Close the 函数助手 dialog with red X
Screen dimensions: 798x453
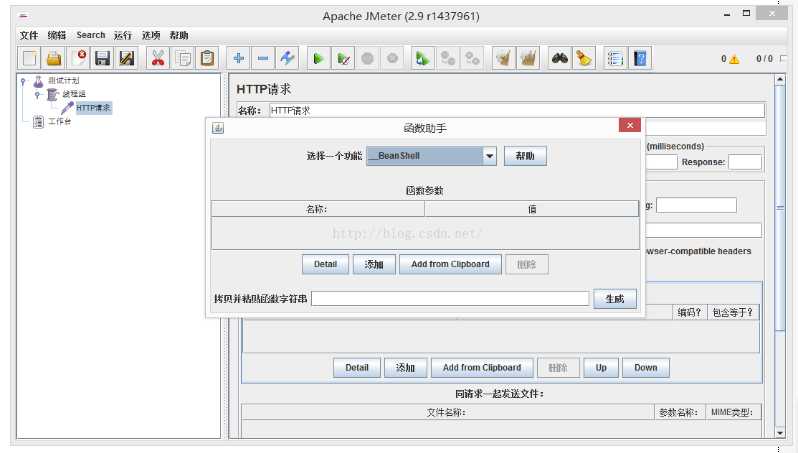point(630,125)
